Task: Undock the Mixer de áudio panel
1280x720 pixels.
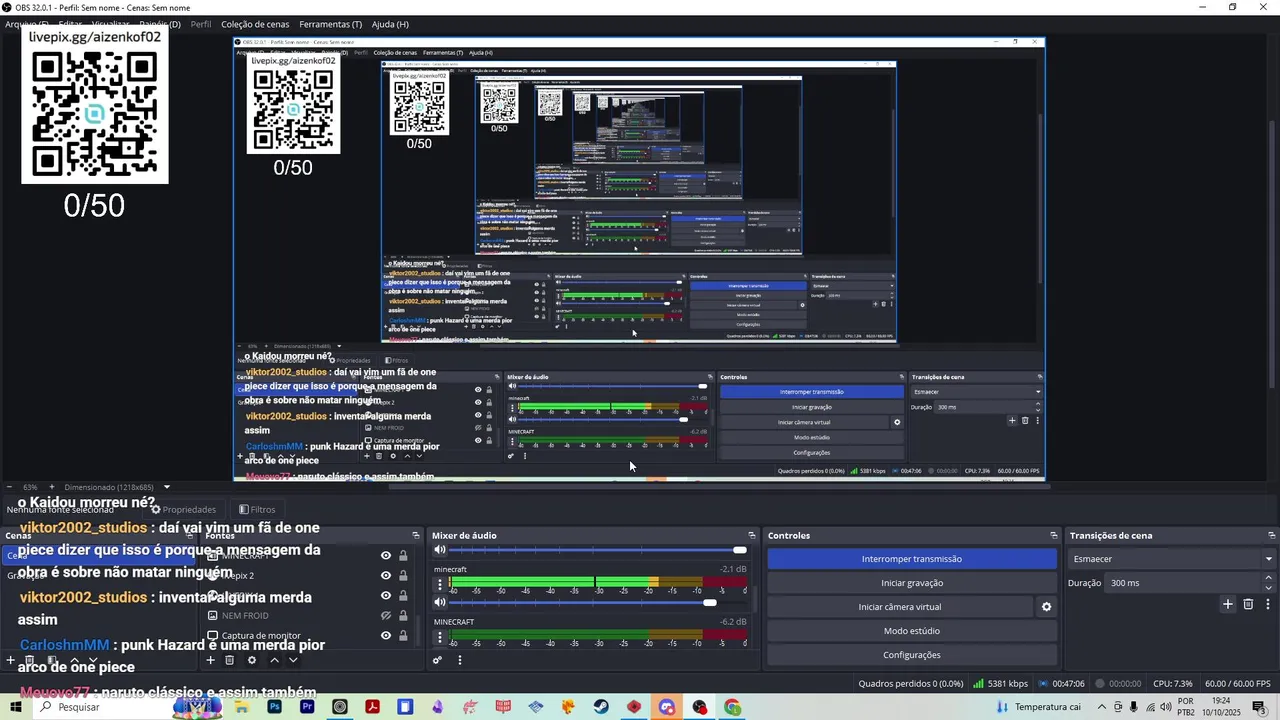Action: (x=752, y=536)
